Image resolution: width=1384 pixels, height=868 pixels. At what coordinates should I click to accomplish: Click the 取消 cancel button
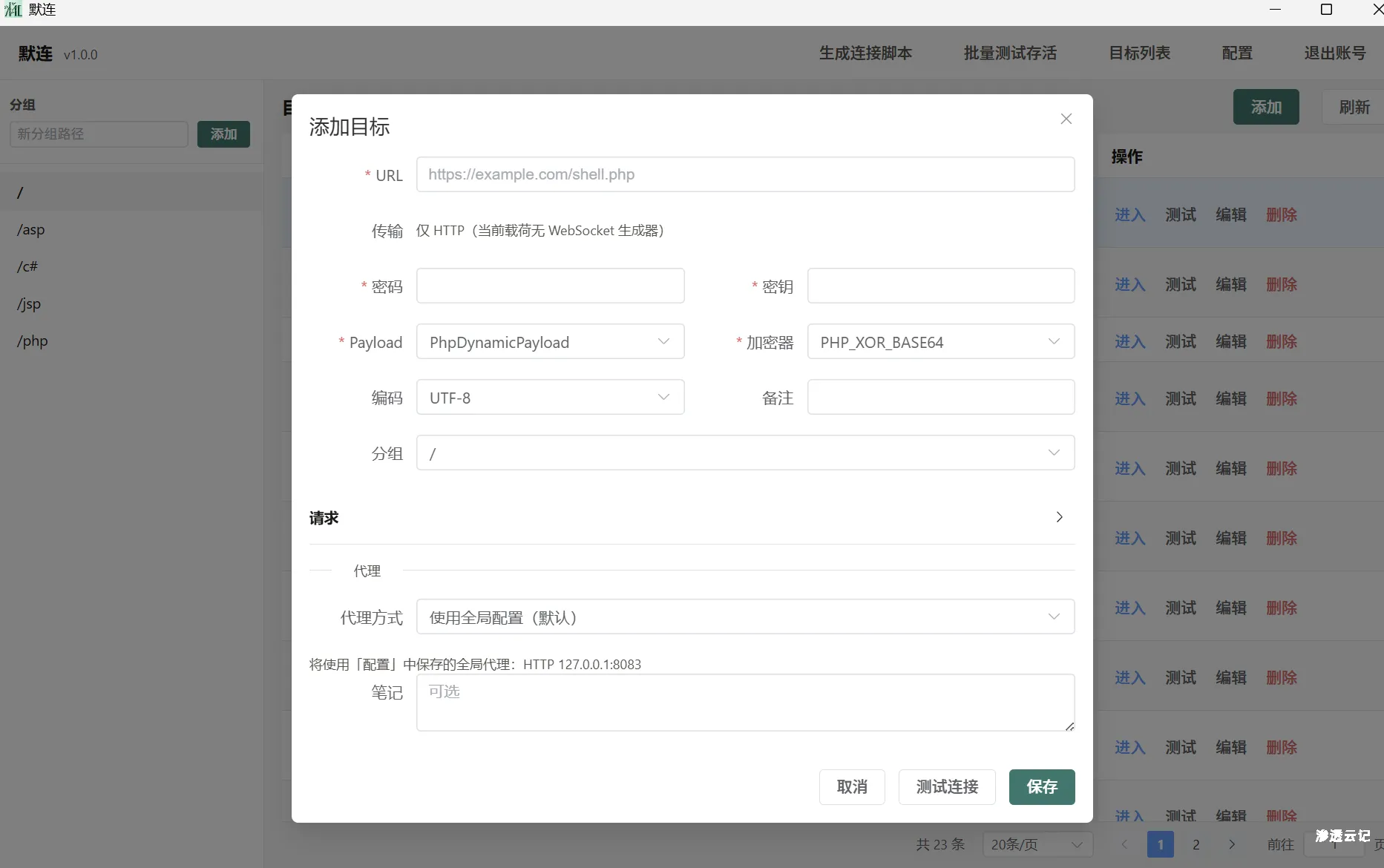(x=852, y=787)
